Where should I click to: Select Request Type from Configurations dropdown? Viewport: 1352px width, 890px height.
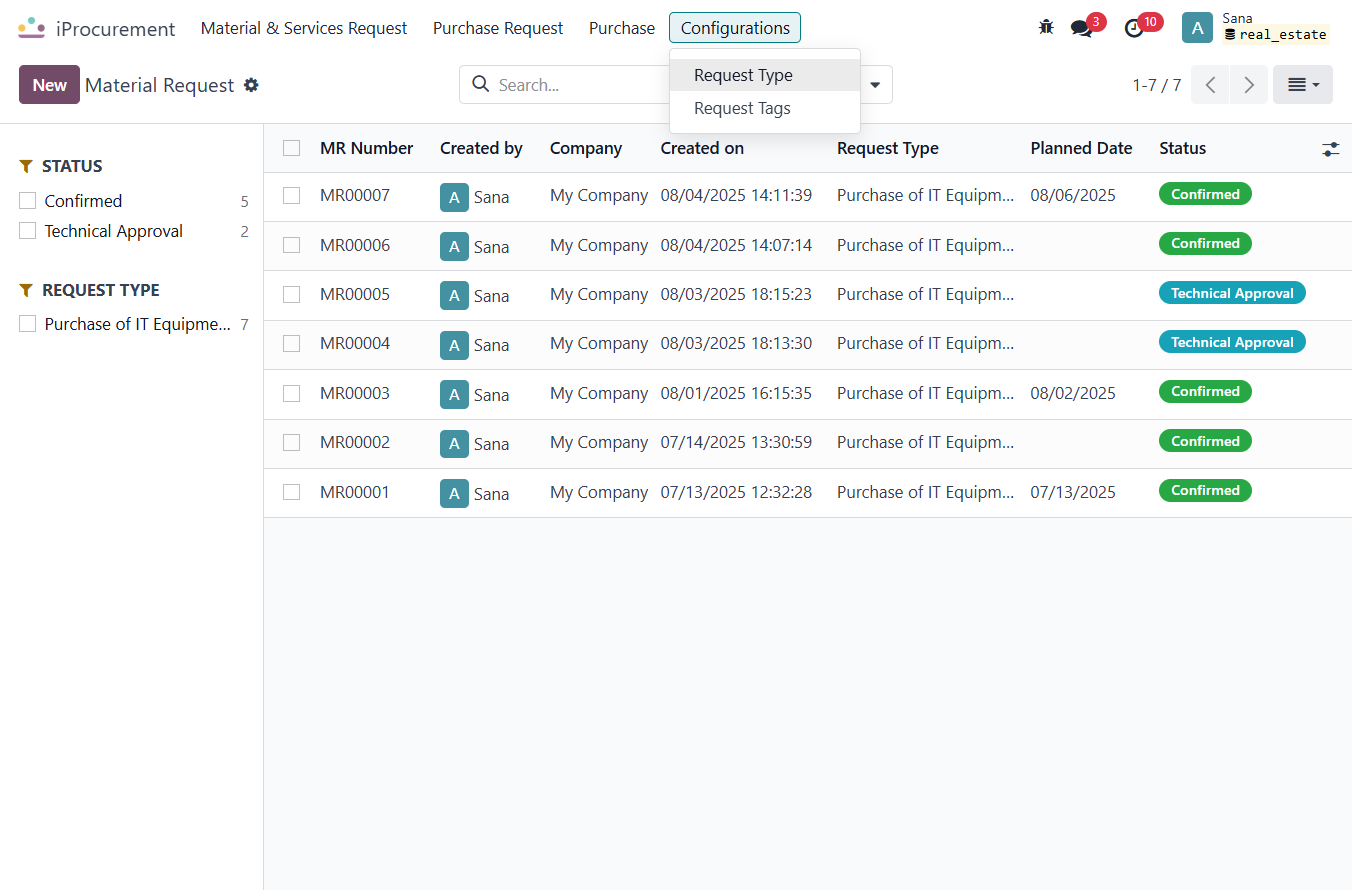[765, 75]
